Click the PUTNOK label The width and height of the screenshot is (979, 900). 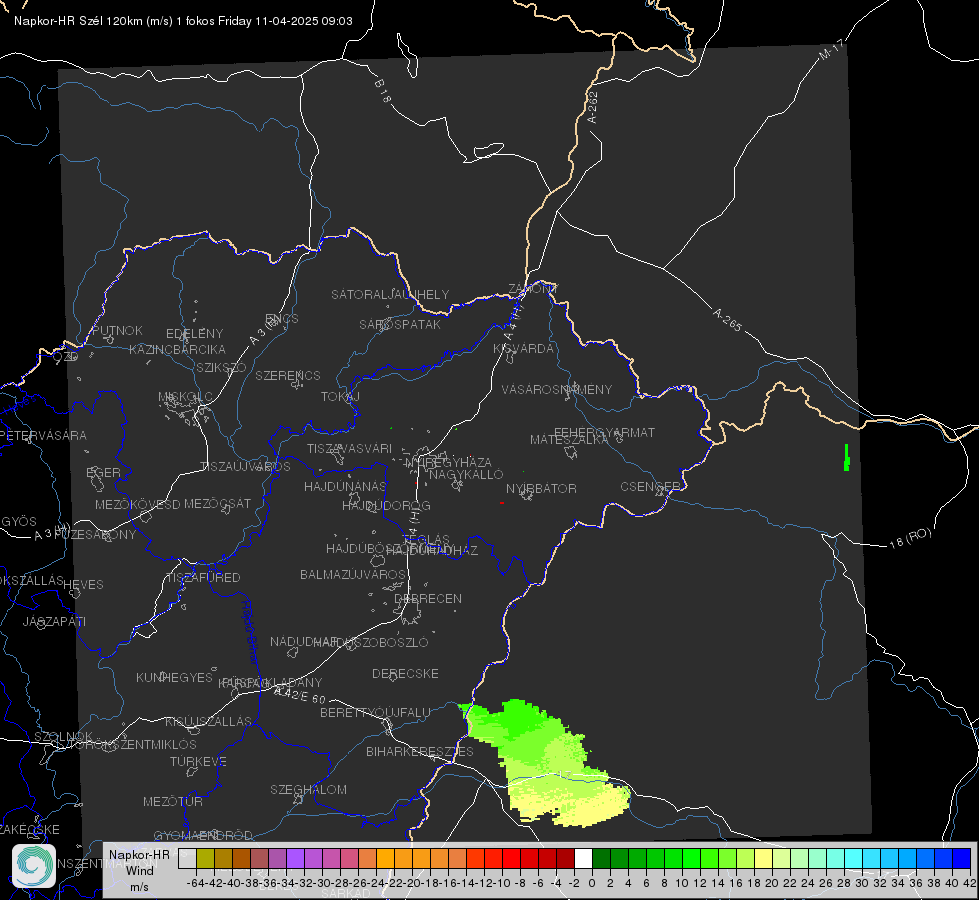117,330
